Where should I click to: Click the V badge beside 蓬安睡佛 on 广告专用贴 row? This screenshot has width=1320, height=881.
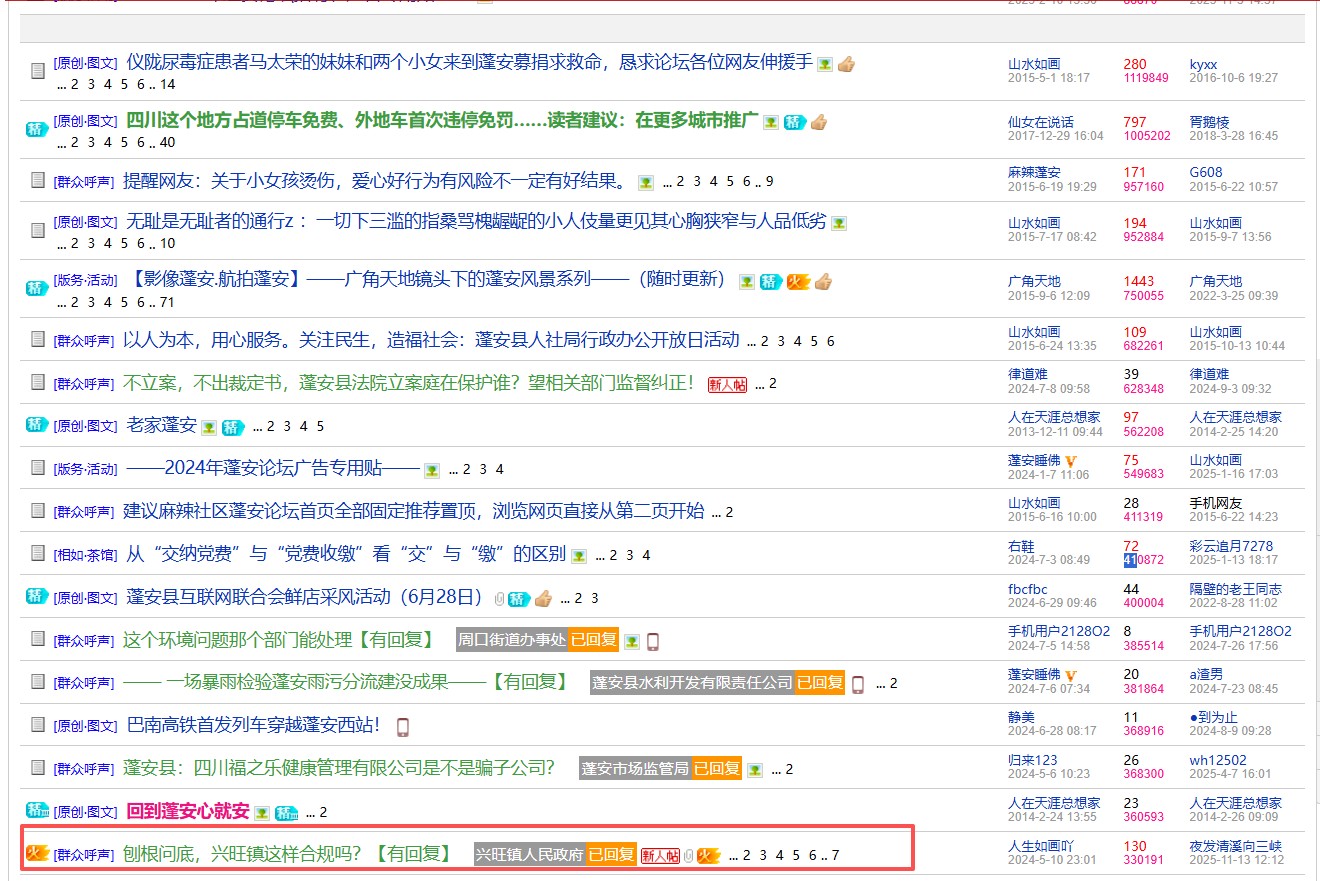tap(1070, 461)
